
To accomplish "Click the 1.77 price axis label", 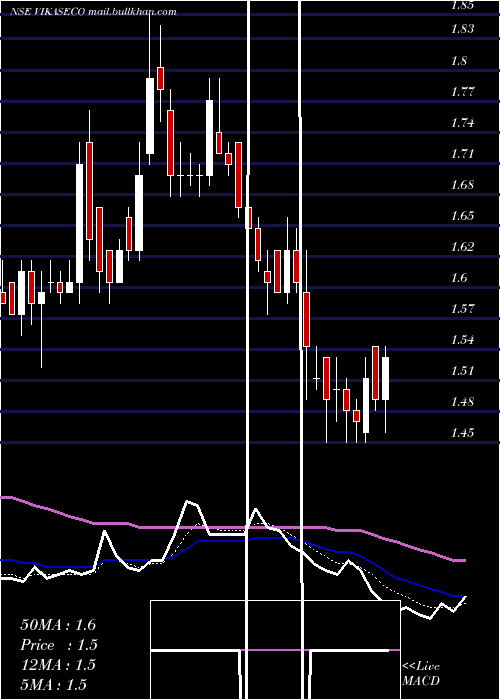I will click(x=462, y=92).
